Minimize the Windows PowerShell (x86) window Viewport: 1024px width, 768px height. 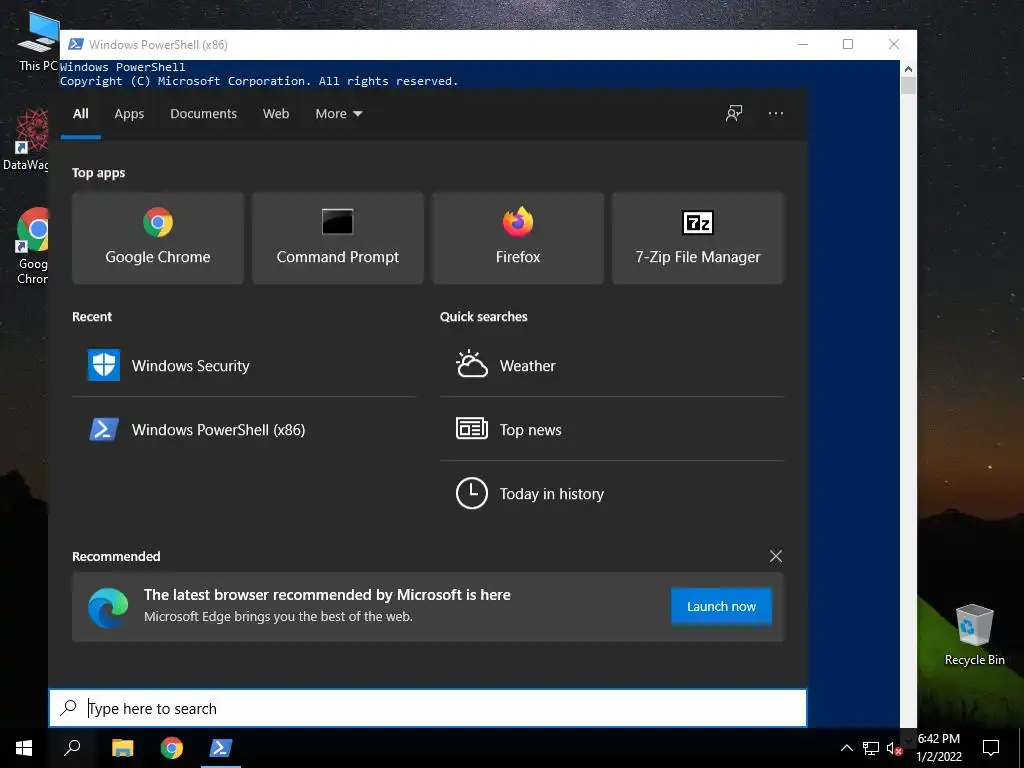tap(803, 44)
